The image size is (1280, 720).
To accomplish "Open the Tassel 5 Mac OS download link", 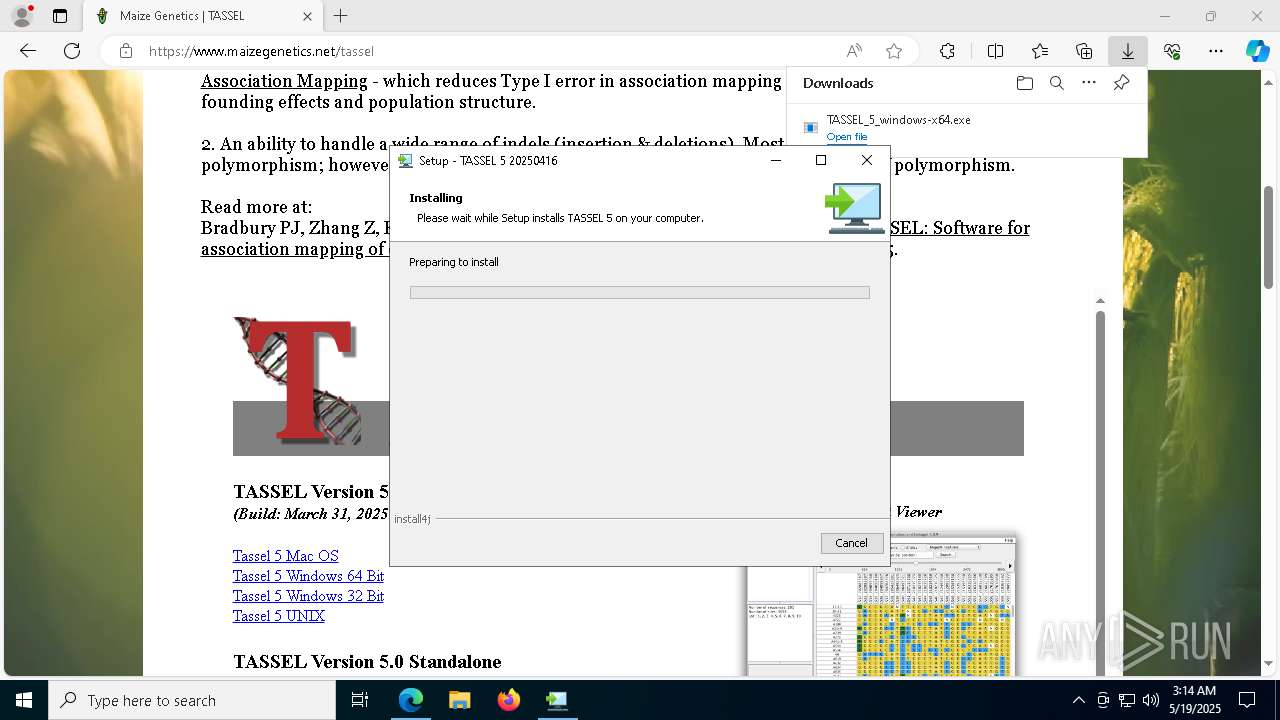I will pyautogui.click(x=286, y=556).
